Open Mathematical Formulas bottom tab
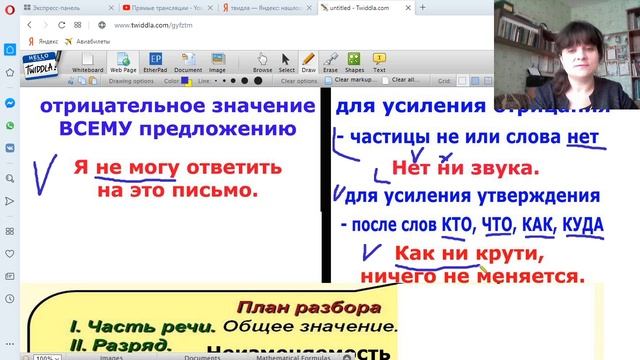The width and height of the screenshot is (640, 360). pos(293,357)
